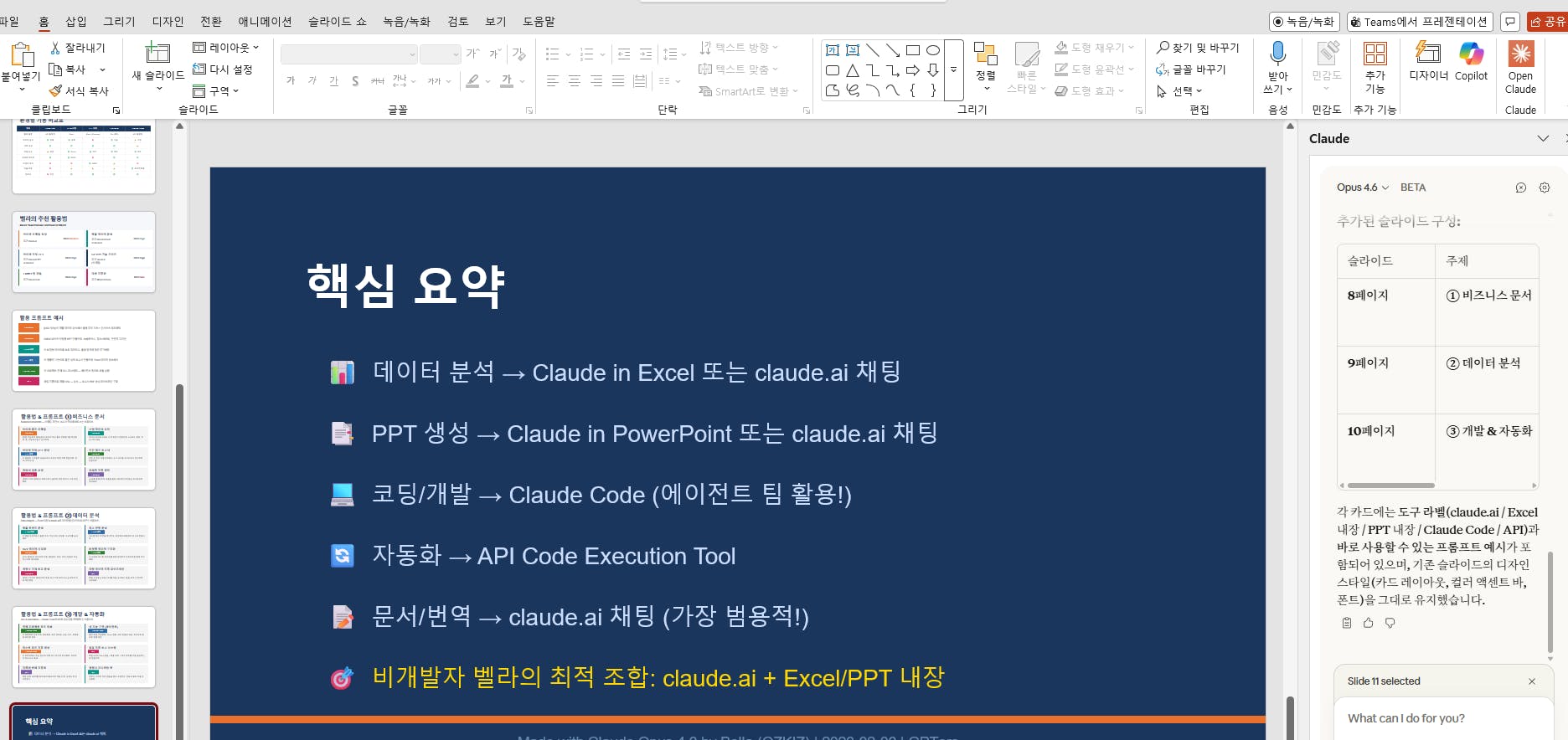
Task: Select the triangle shape in shapes gallery
Action: click(x=853, y=70)
